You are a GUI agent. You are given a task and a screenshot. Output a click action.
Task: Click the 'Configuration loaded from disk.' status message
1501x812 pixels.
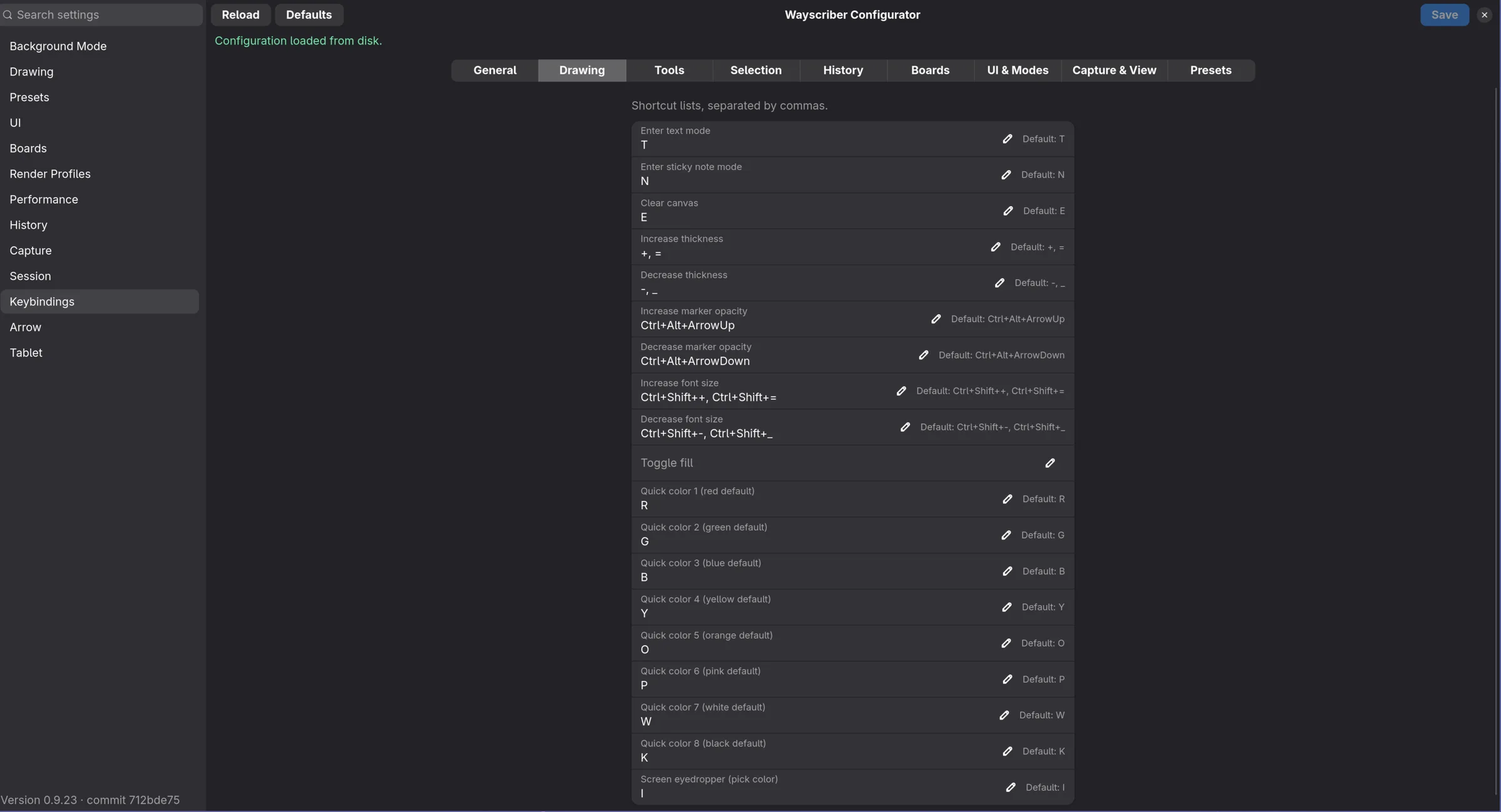(298, 41)
